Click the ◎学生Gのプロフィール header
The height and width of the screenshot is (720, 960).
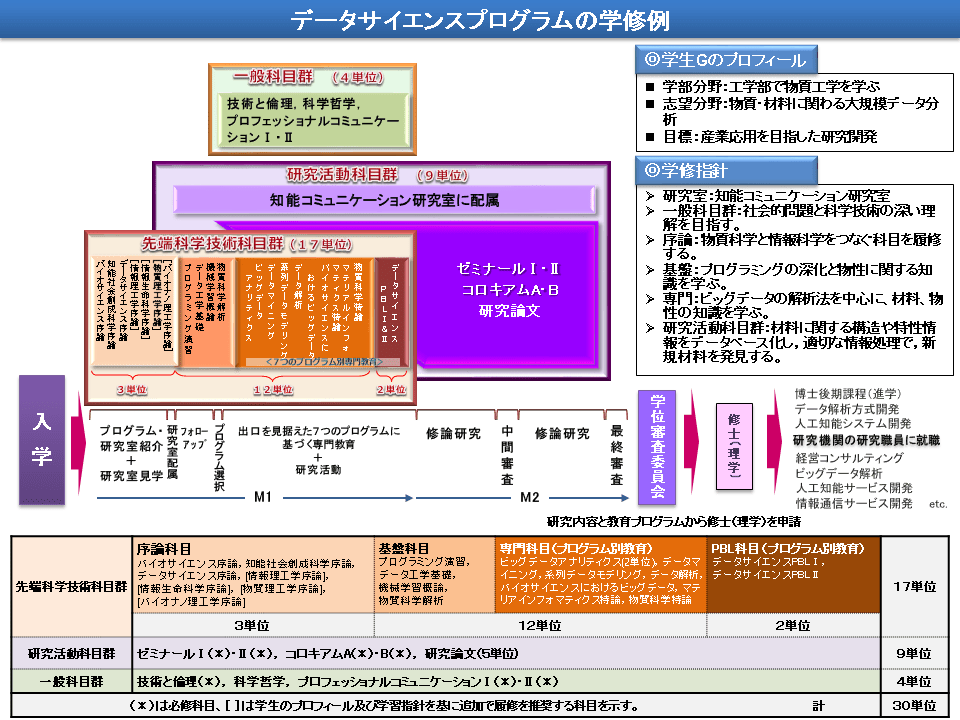click(x=726, y=60)
